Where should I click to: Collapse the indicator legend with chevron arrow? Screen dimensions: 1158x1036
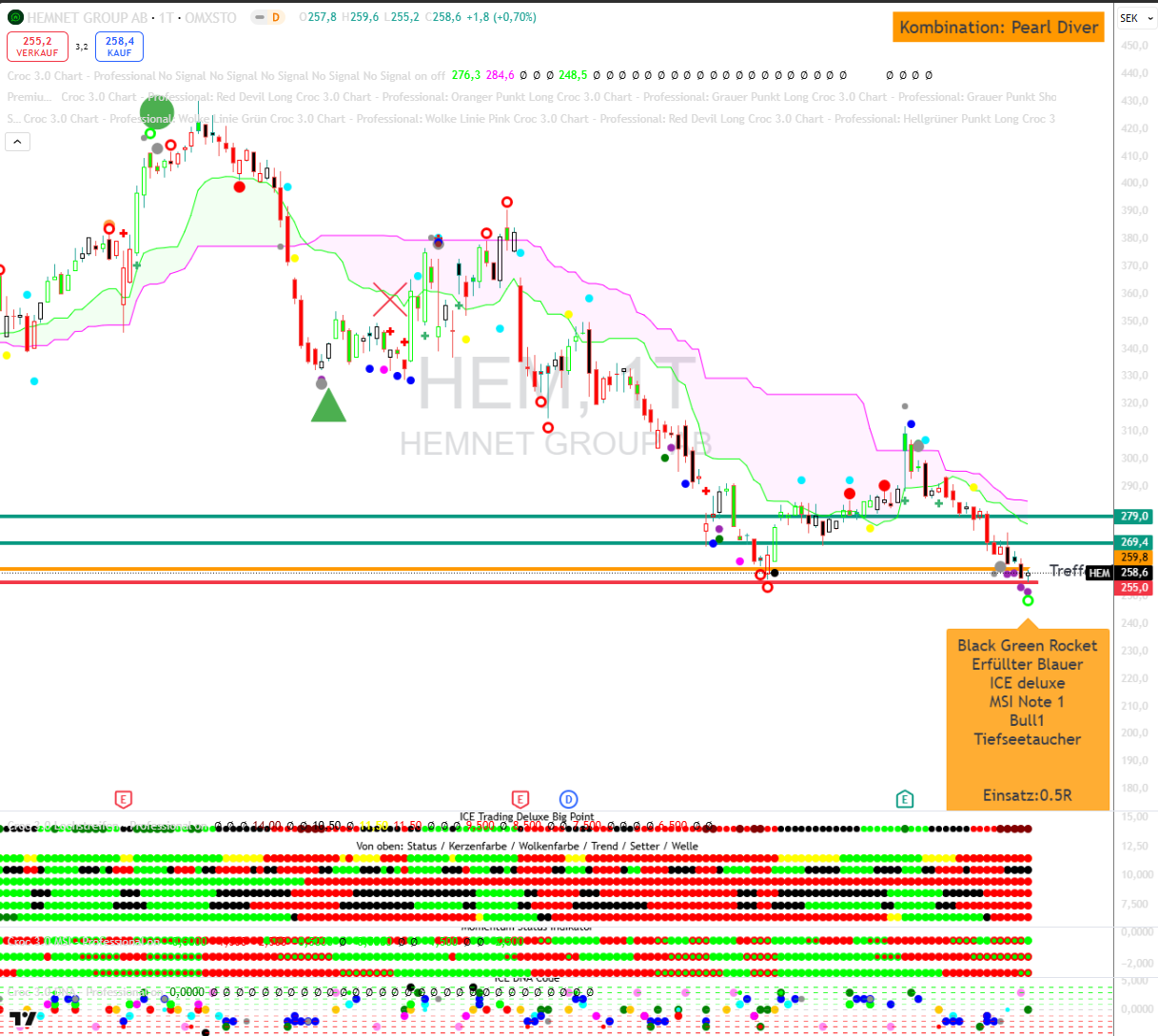(18, 142)
